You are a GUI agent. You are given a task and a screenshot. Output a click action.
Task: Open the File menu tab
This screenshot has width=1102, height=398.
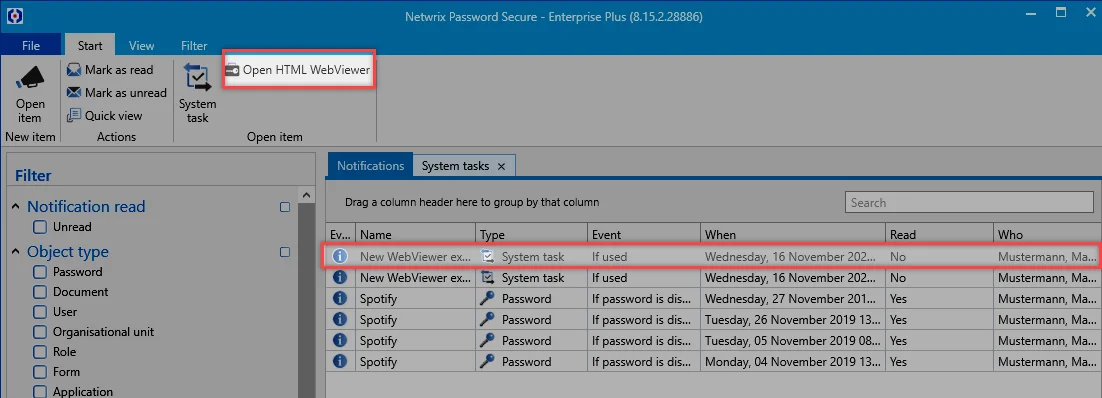pos(31,46)
